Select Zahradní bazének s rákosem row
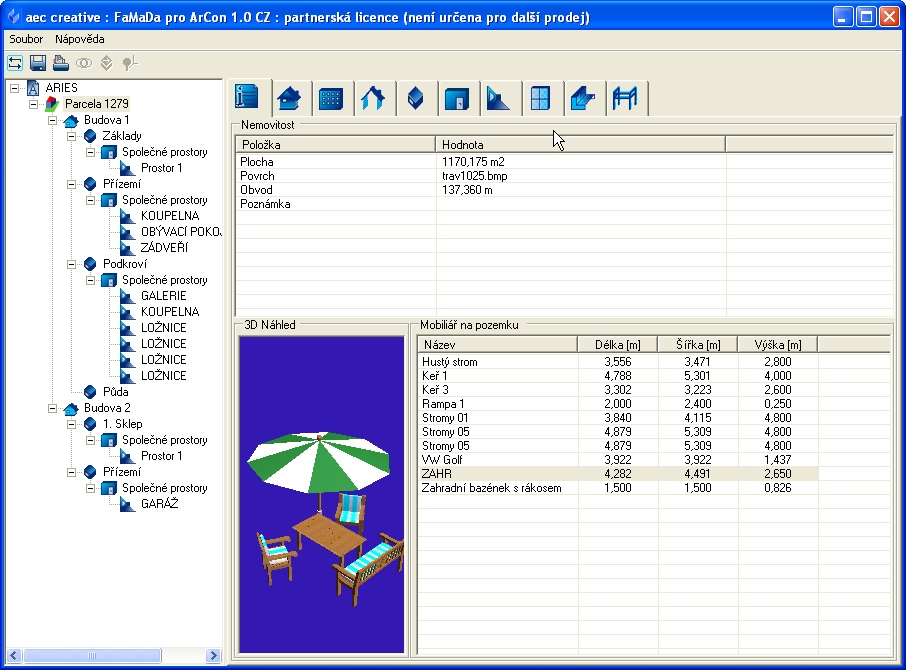 coord(618,488)
